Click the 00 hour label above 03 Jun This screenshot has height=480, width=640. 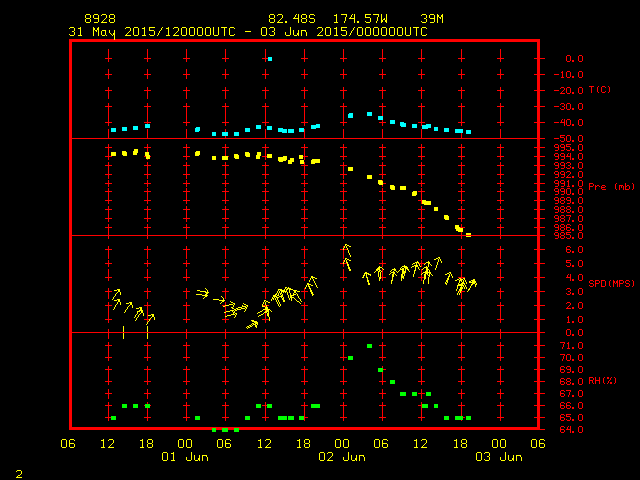pyautogui.click(x=499, y=444)
